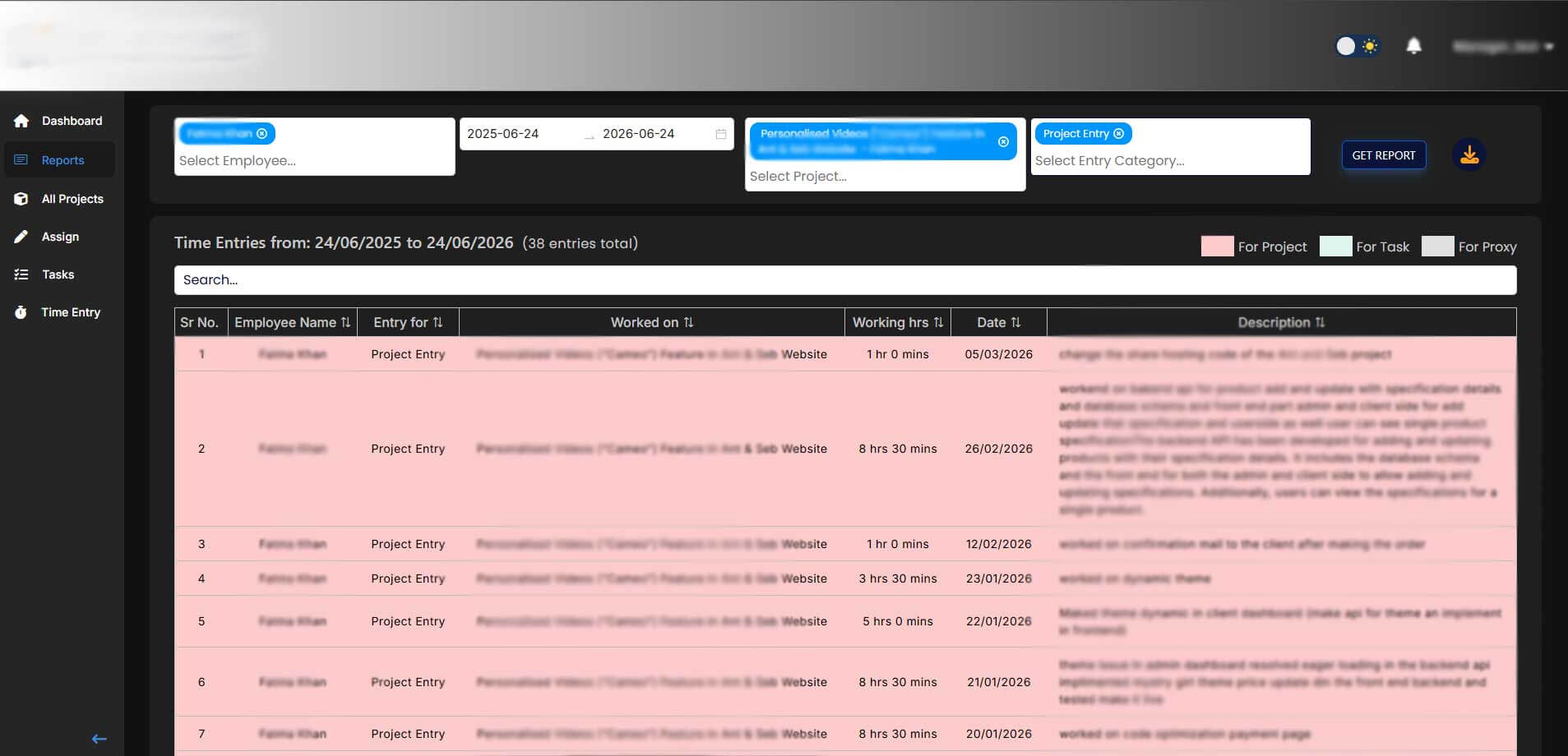Toggle the dark/light theme switch
The image size is (1568, 756).
(x=1357, y=46)
